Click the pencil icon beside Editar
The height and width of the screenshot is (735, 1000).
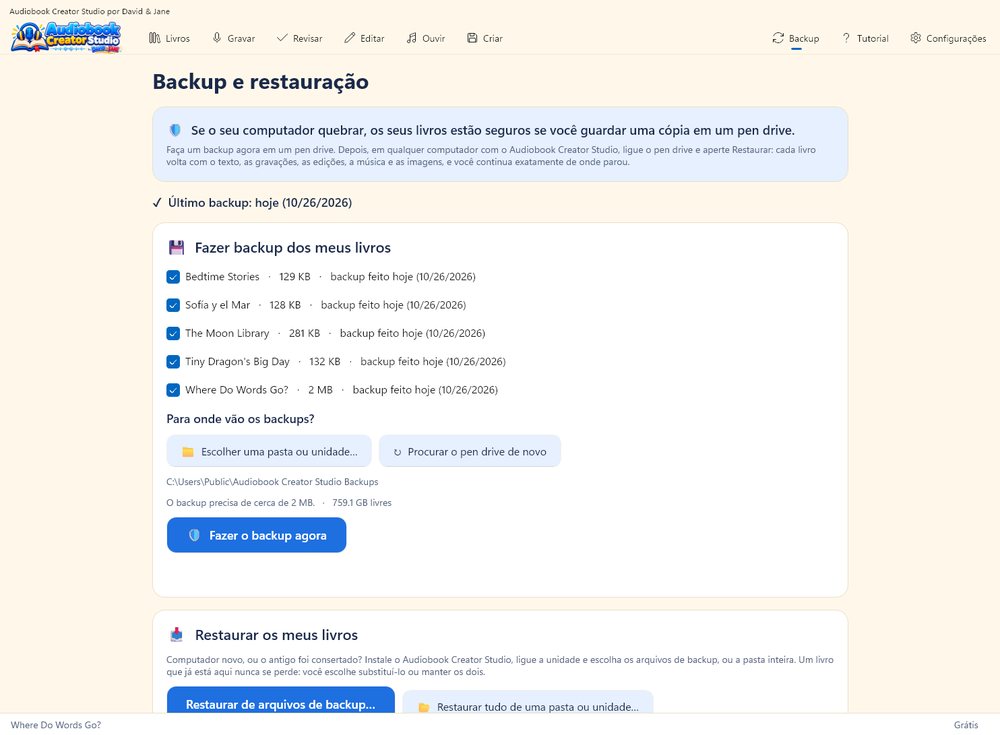click(x=349, y=38)
